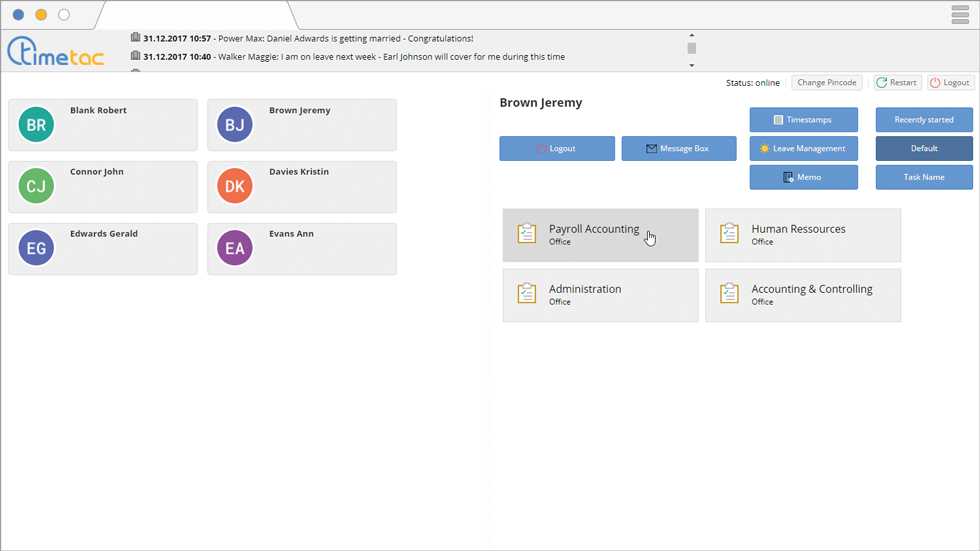Select Edwards Gerald's EG avatar
The image size is (980, 551).
click(x=36, y=248)
